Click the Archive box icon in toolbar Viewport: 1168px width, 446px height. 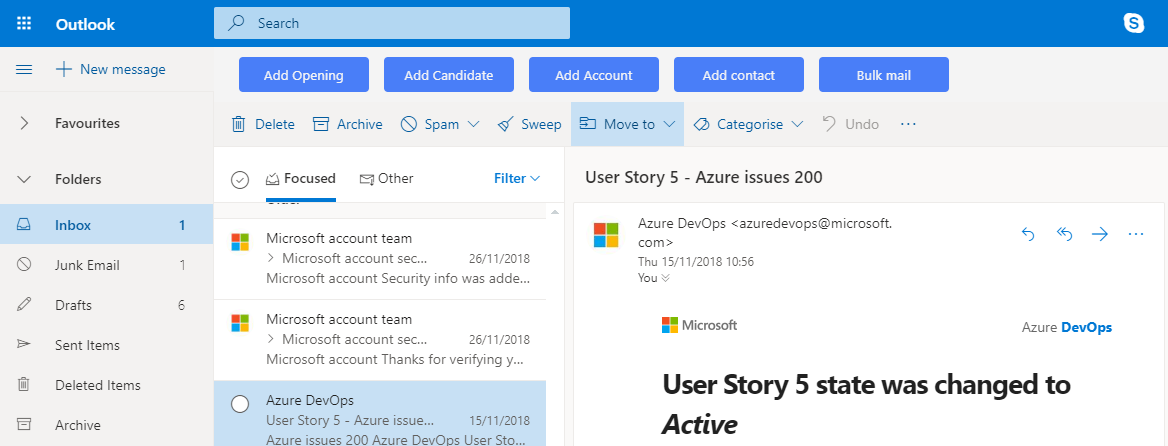click(321, 124)
